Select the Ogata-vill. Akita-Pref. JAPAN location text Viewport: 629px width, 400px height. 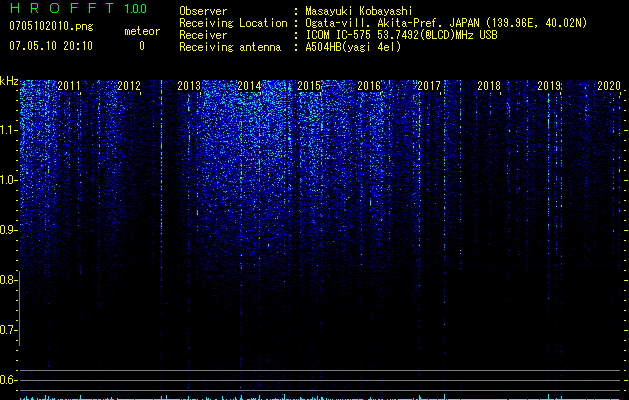click(446, 23)
